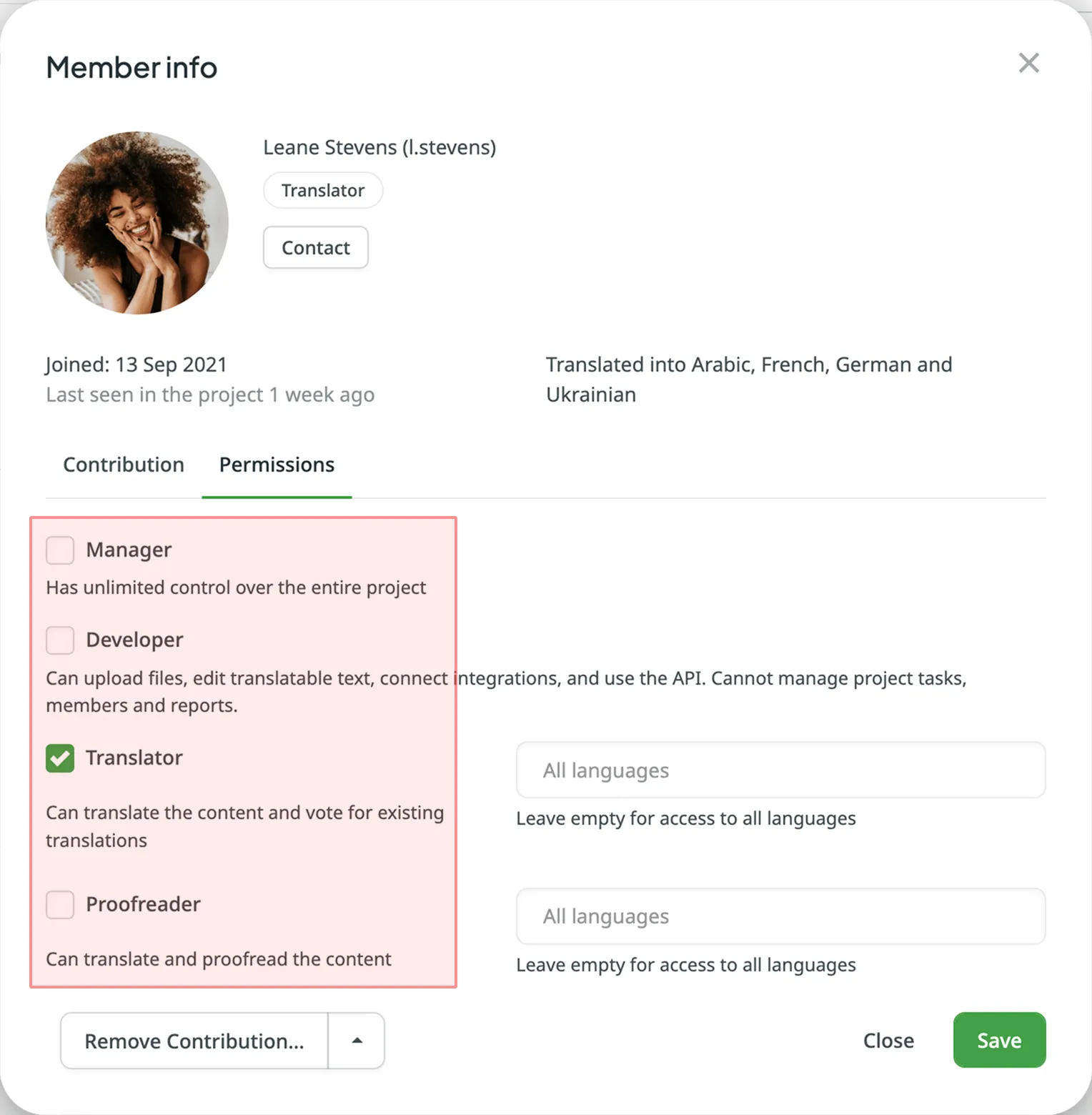The height and width of the screenshot is (1115, 1092).
Task: Contact Leane Stevens via the Contact button
Action: [315, 247]
